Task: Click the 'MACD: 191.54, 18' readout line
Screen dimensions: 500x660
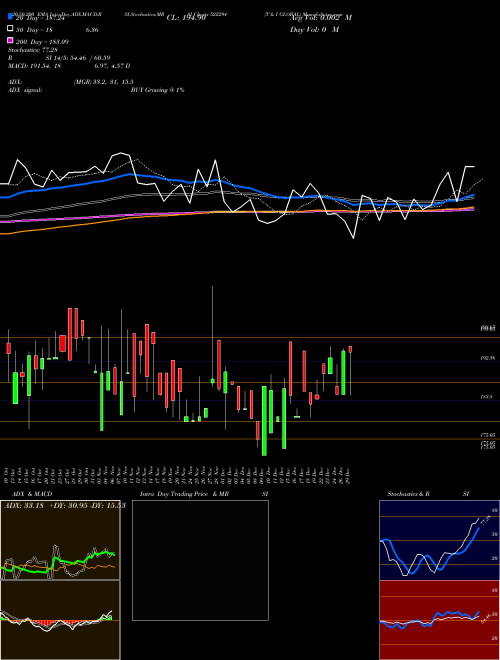Action: click(35, 66)
